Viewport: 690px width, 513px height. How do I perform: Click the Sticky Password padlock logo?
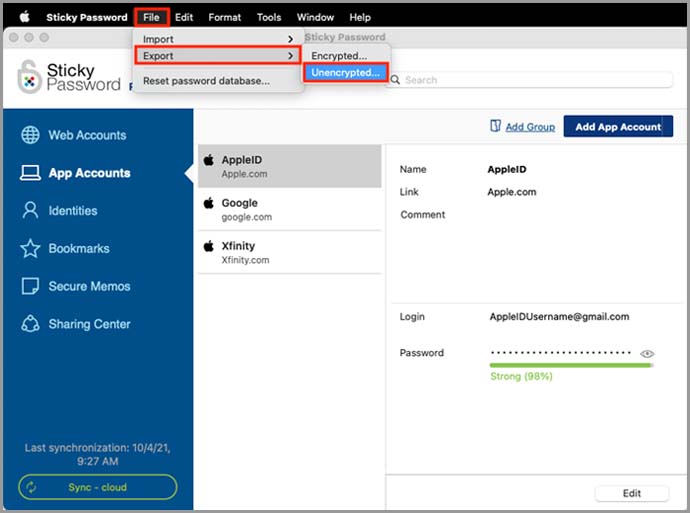(x=29, y=77)
